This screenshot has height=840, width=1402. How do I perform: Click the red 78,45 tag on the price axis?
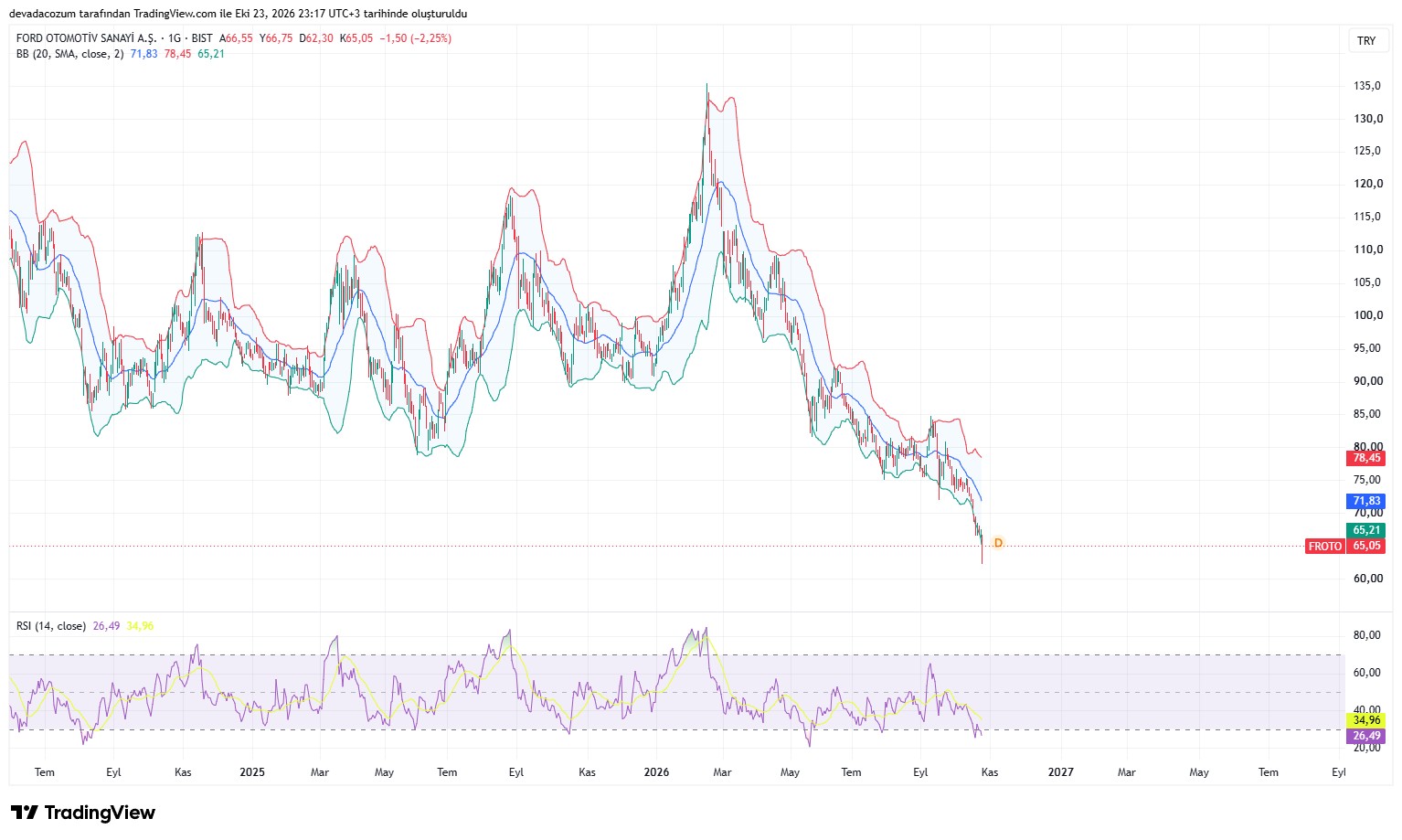(x=1366, y=458)
